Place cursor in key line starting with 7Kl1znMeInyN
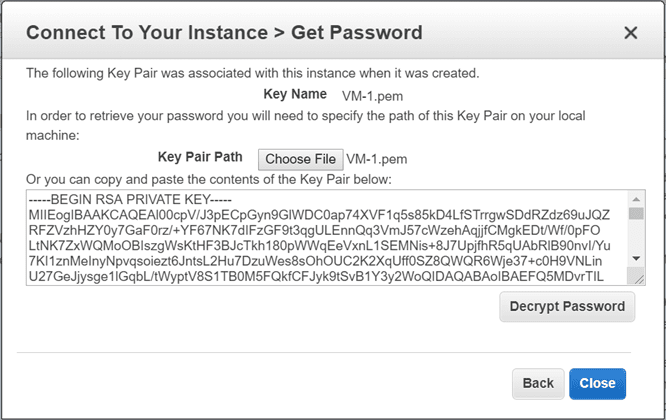666x420 pixels. click(320, 261)
